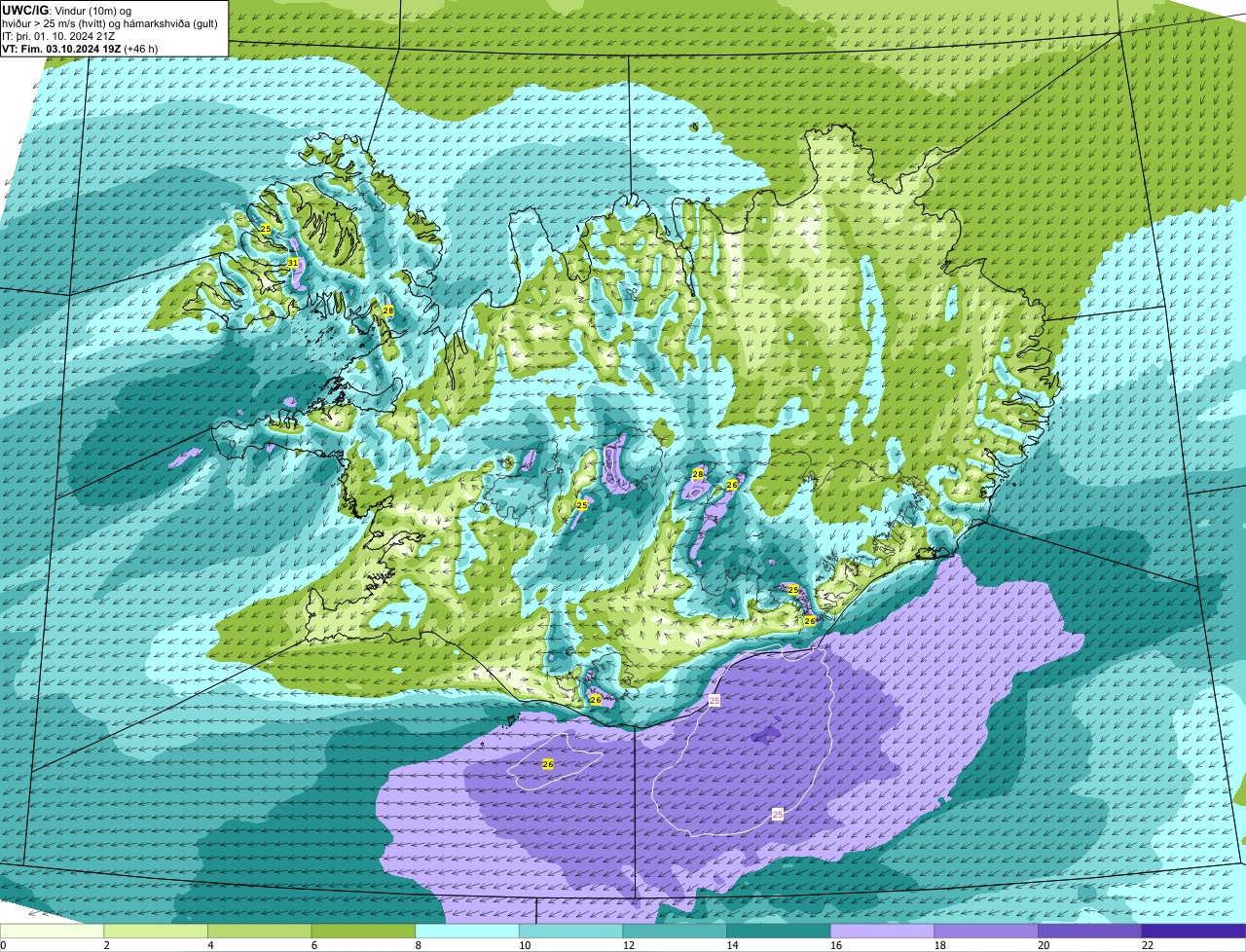Viewport: 1246px width, 952px height.
Task: Pick the 10–12 m/s legend color swatch
Action: pos(570,932)
